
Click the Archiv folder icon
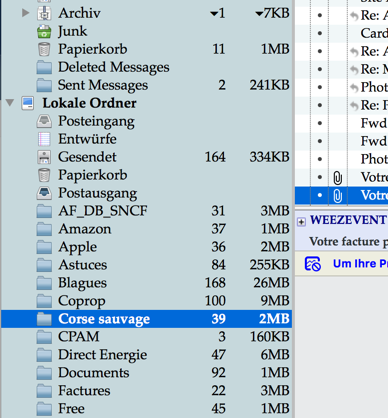44,13
